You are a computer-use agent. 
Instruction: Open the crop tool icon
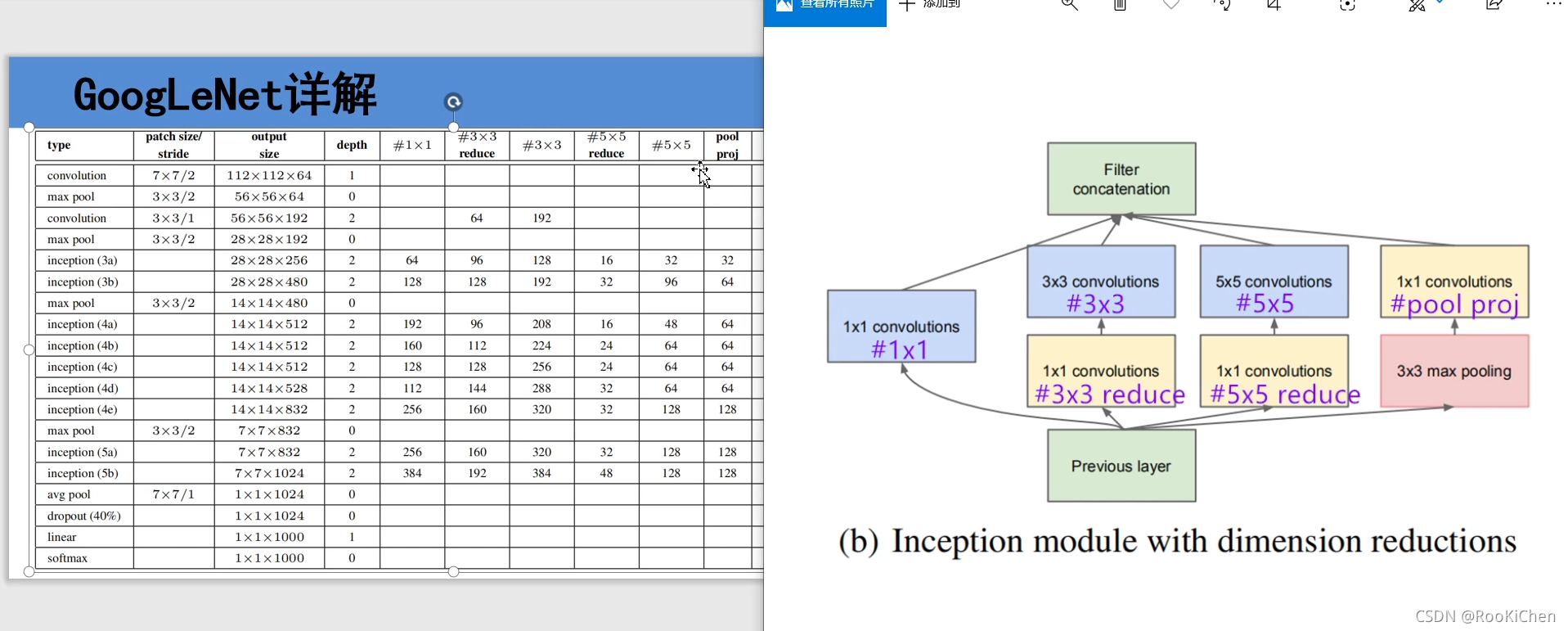tap(1273, 5)
